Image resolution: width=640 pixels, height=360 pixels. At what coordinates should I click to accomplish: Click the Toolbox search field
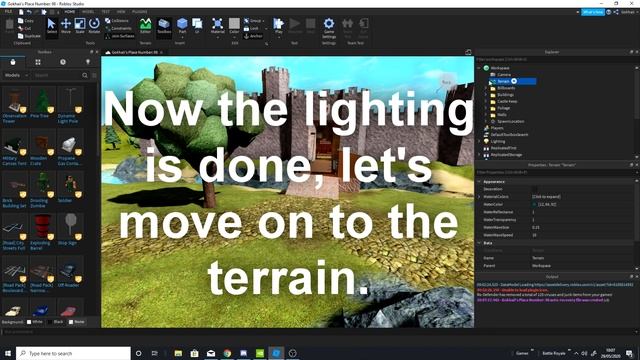[x=57, y=76]
